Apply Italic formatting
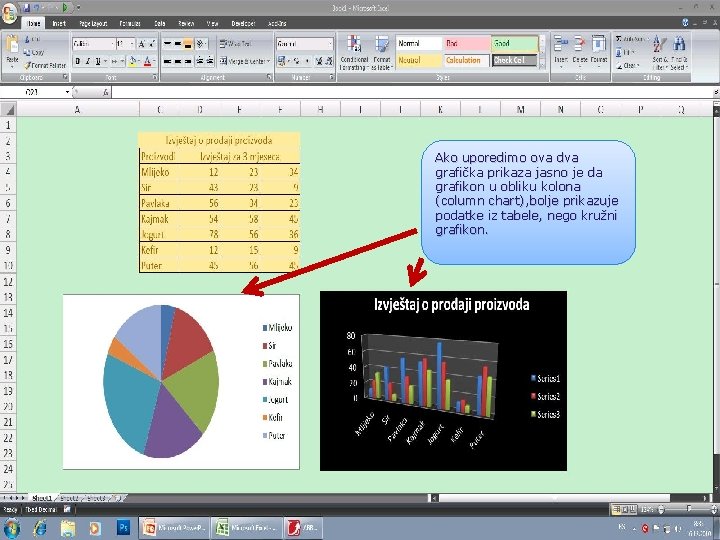720x540 pixels. [x=88, y=61]
